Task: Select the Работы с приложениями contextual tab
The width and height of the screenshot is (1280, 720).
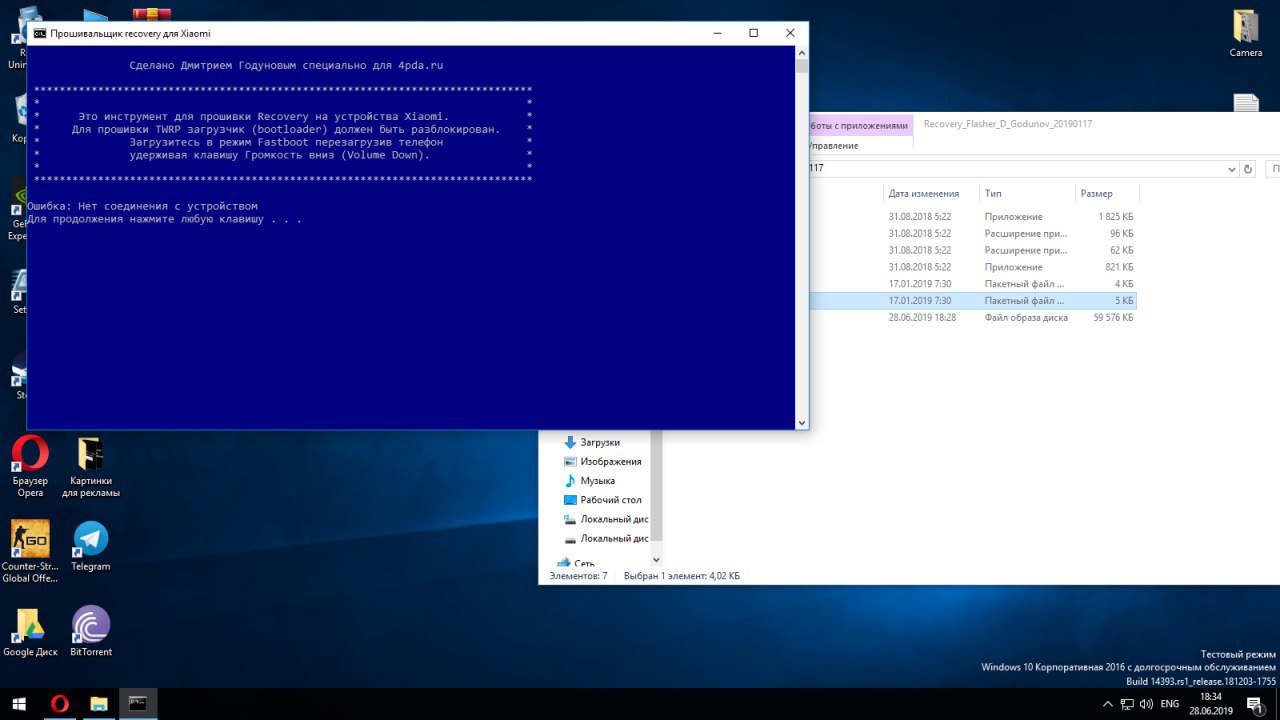Action: point(860,126)
